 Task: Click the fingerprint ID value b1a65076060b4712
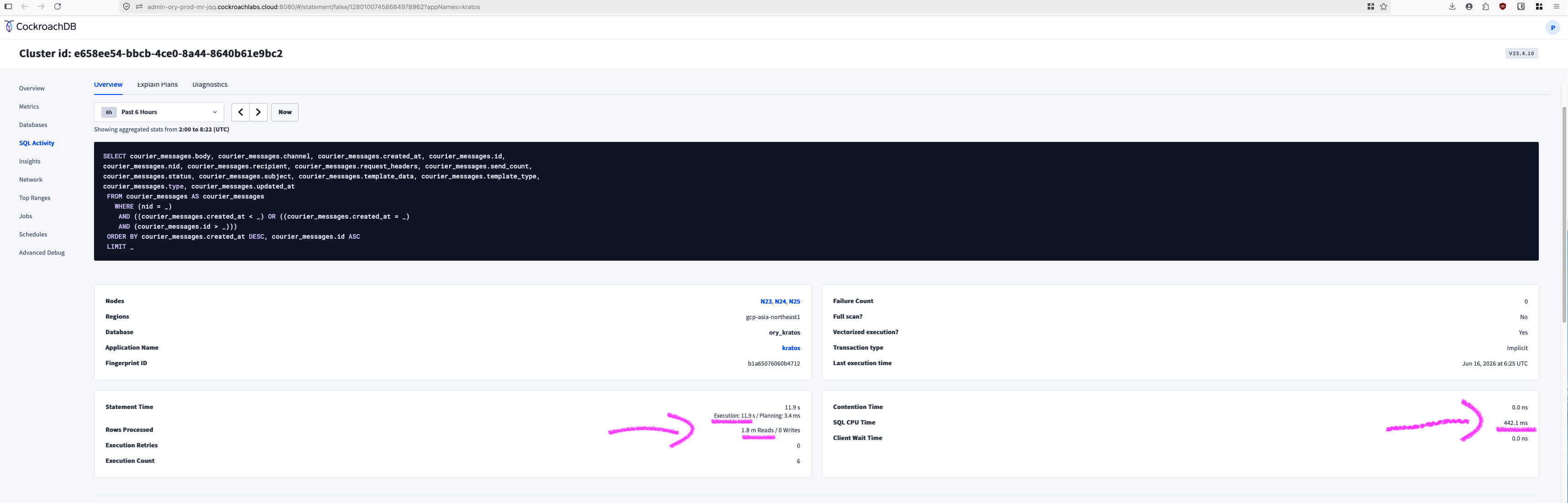pos(774,363)
